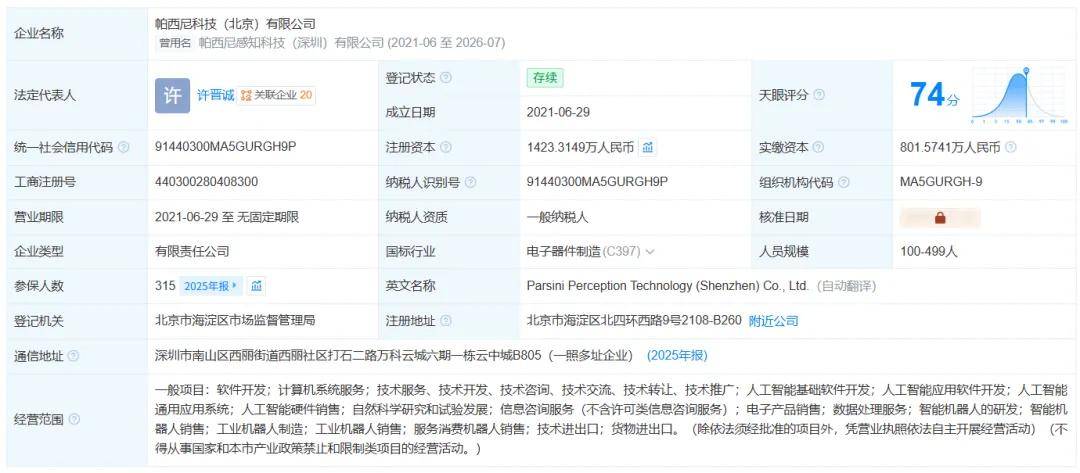Click the 工商注册号 value 440300280408300
Viewport: 1080px width, 473px height.
207,182
